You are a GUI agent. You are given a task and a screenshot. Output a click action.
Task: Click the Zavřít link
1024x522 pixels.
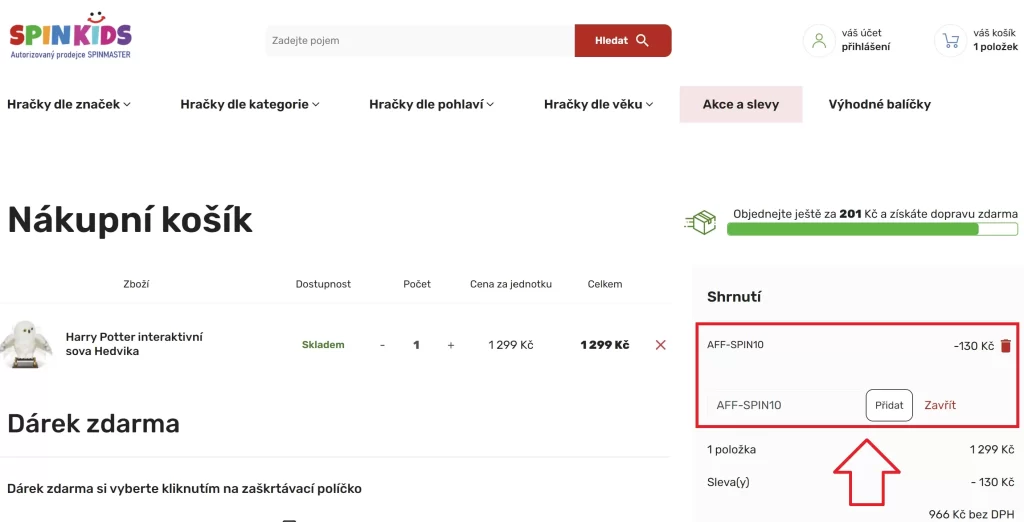point(940,405)
